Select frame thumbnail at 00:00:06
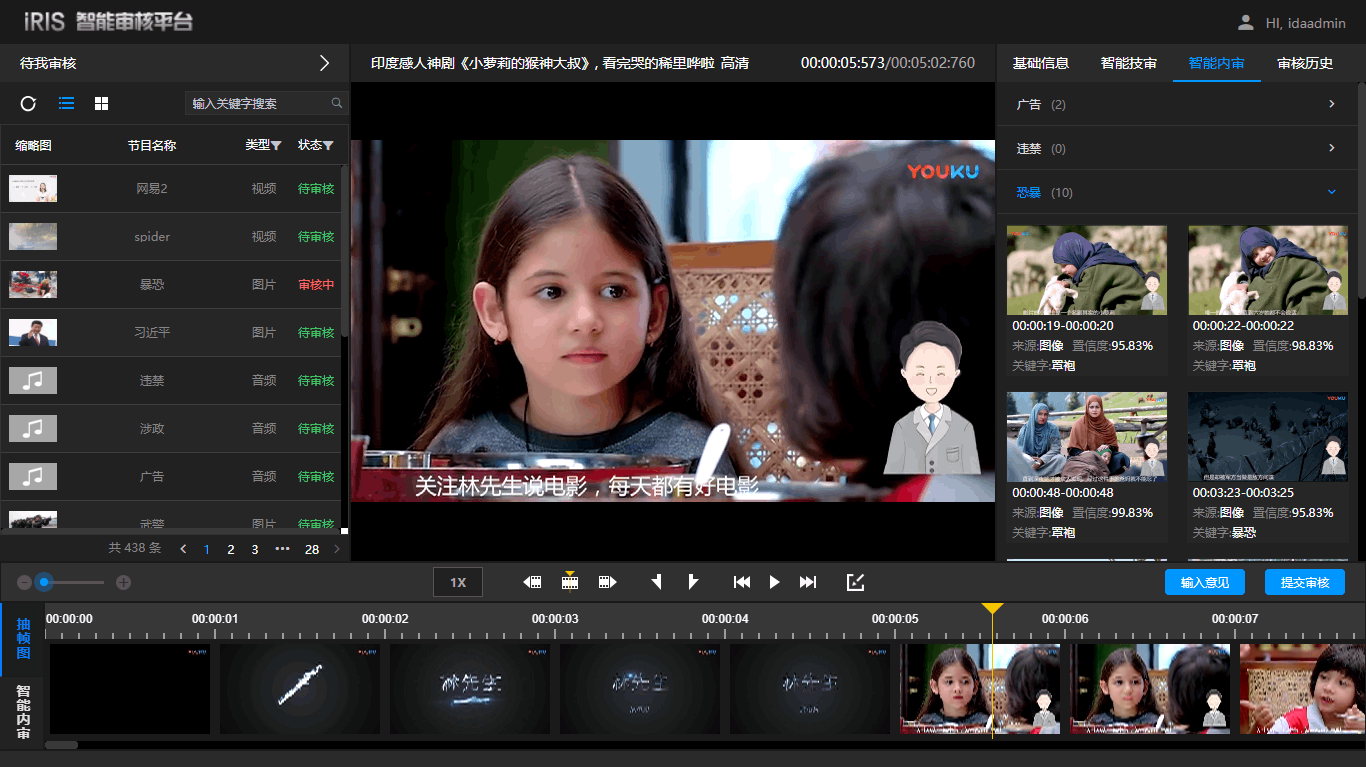Image resolution: width=1366 pixels, height=767 pixels. 1151,689
